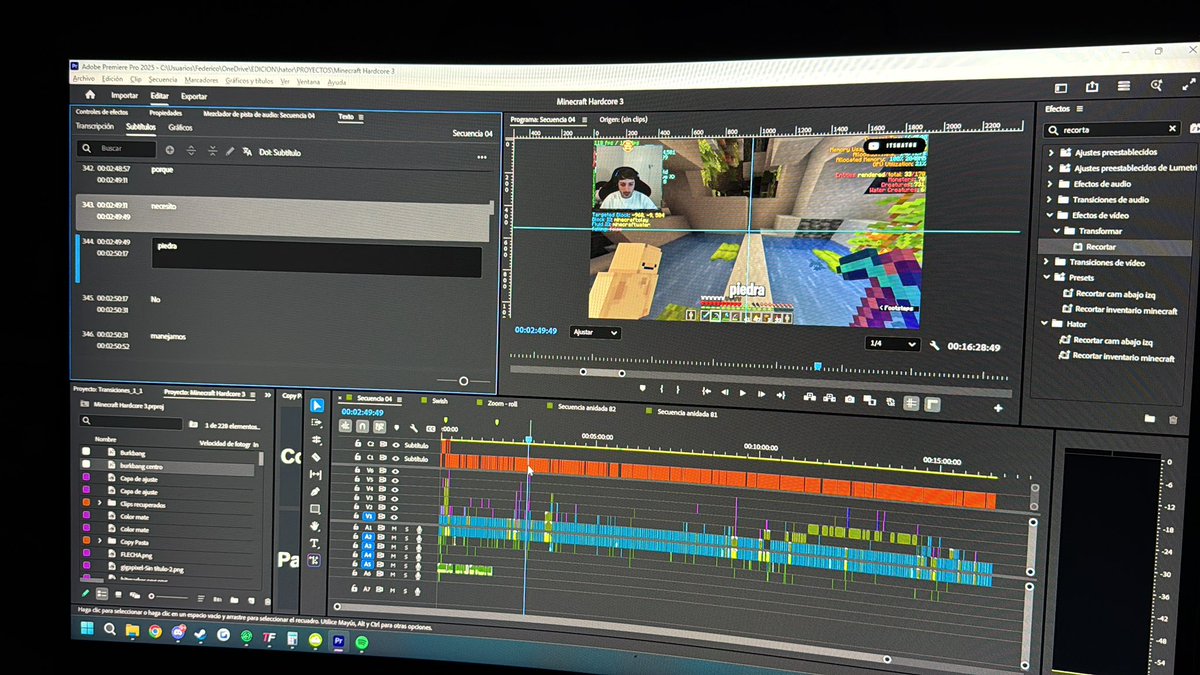1200x675 pixels.
Task: Toggle closed captions CC button in timeline
Action: tap(430, 429)
